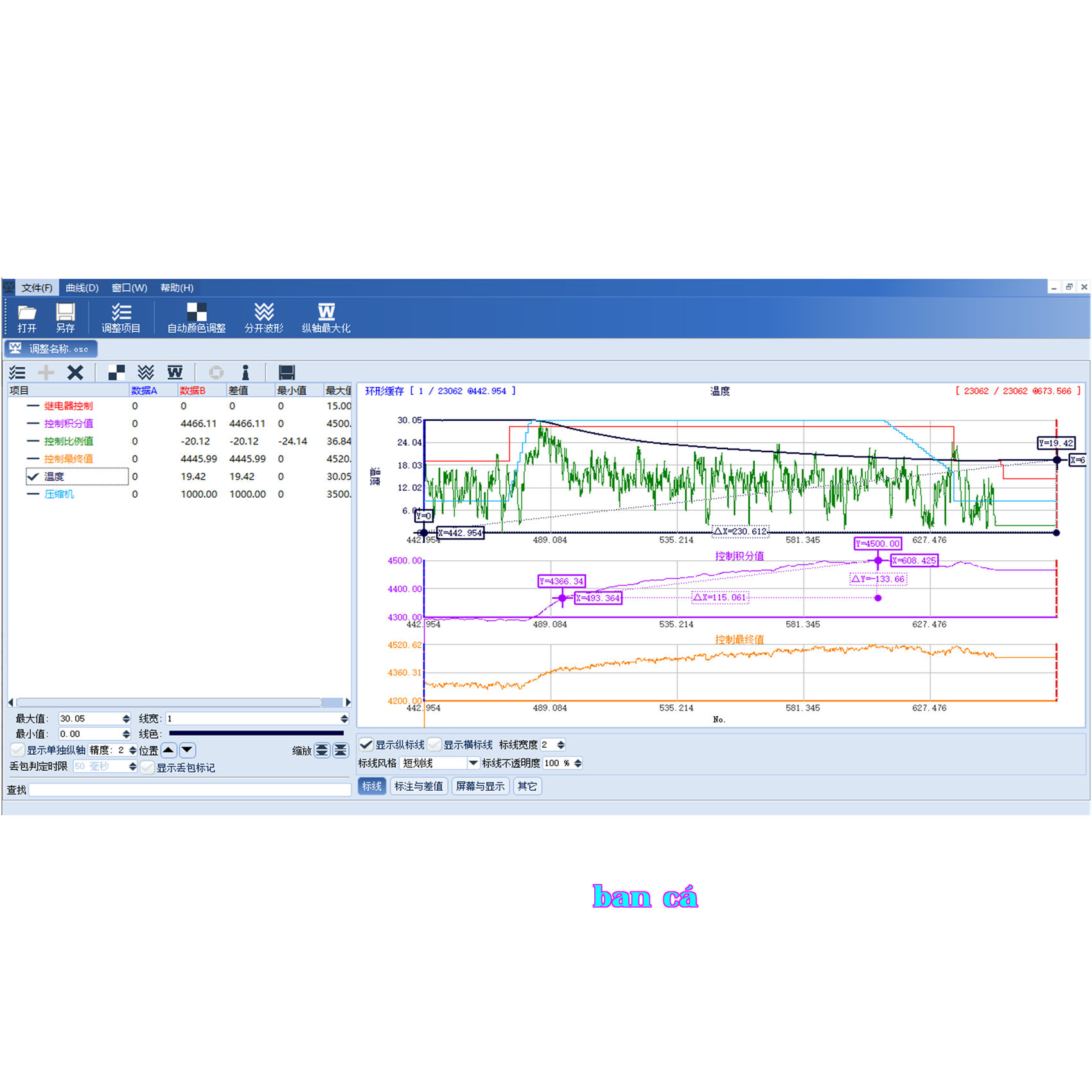The width and height of the screenshot is (1092, 1092).
Task: Select the 控制最终值 row label
Action: (x=69, y=459)
